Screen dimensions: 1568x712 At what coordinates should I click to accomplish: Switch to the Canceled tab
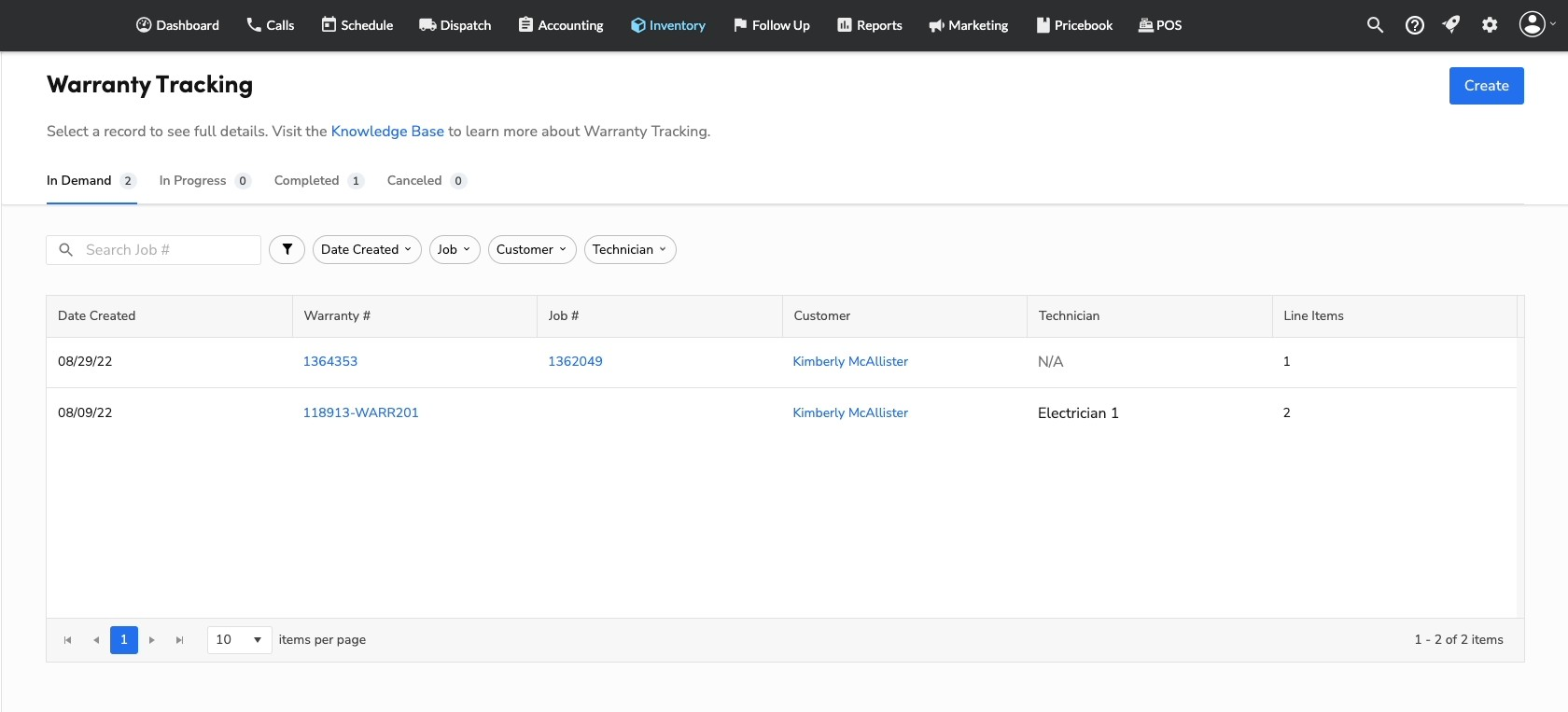[427, 181]
